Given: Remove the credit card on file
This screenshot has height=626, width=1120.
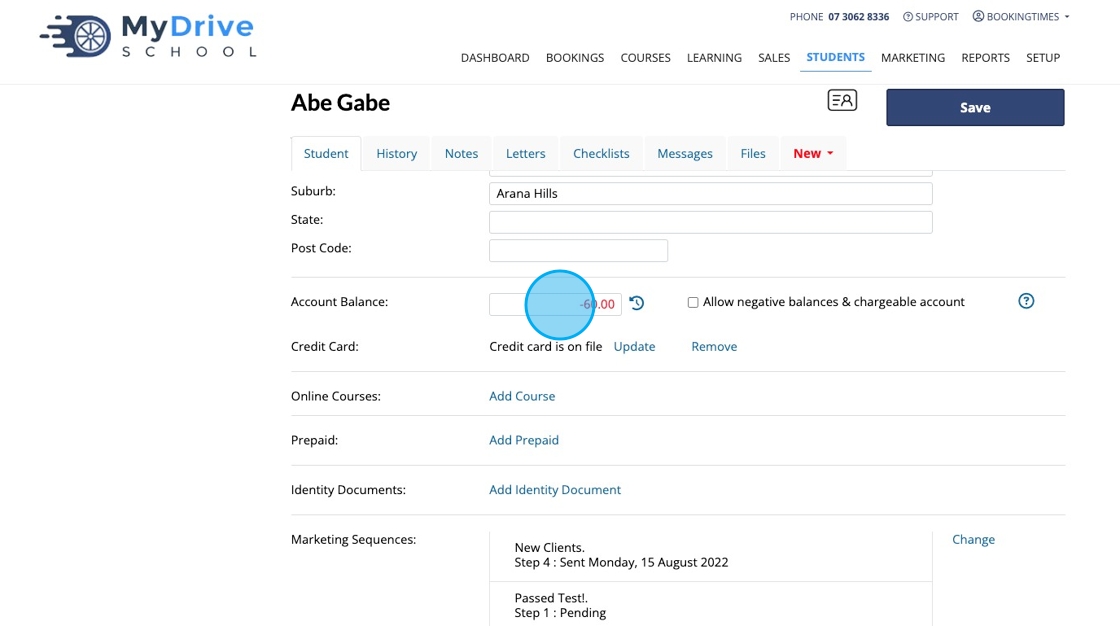Looking at the screenshot, I should [x=714, y=346].
